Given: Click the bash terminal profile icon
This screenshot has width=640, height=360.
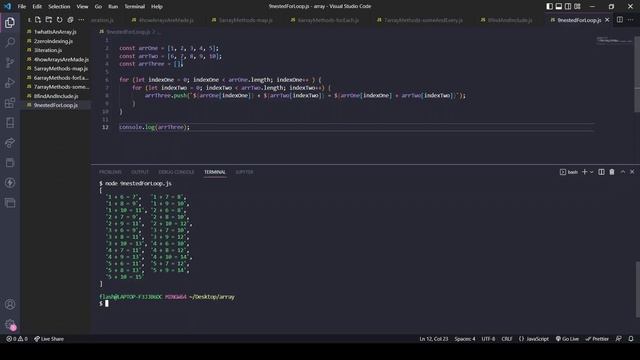Looking at the screenshot, I should click(562, 172).
